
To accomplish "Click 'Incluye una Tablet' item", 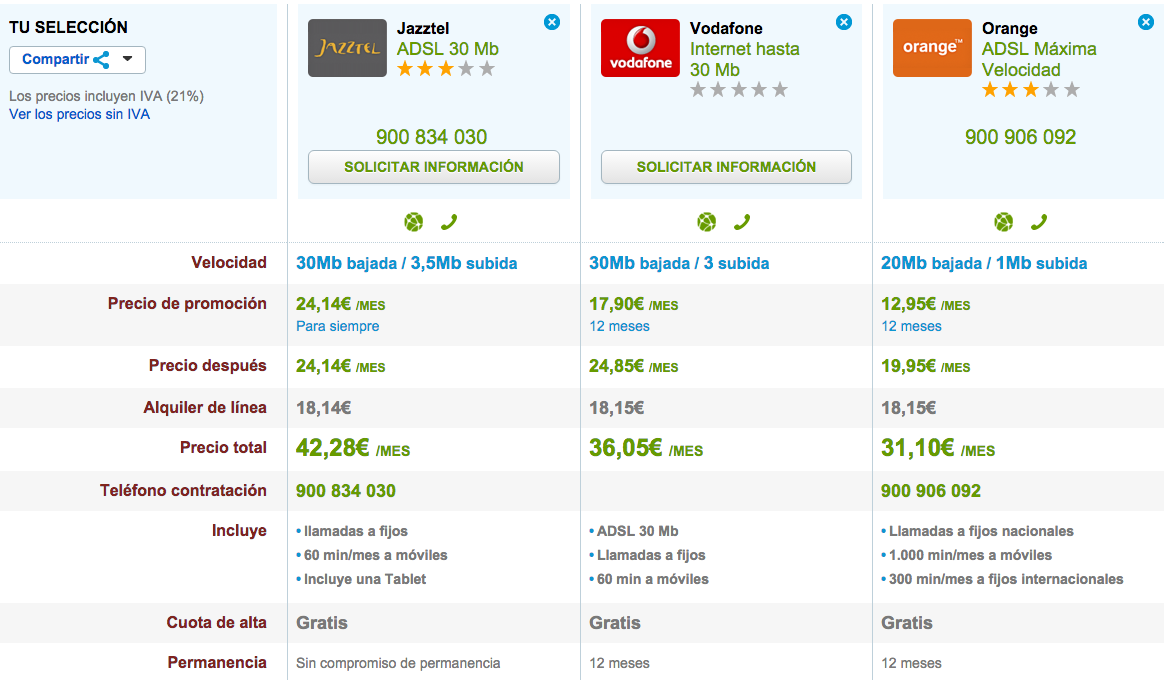I will (364, 579).
